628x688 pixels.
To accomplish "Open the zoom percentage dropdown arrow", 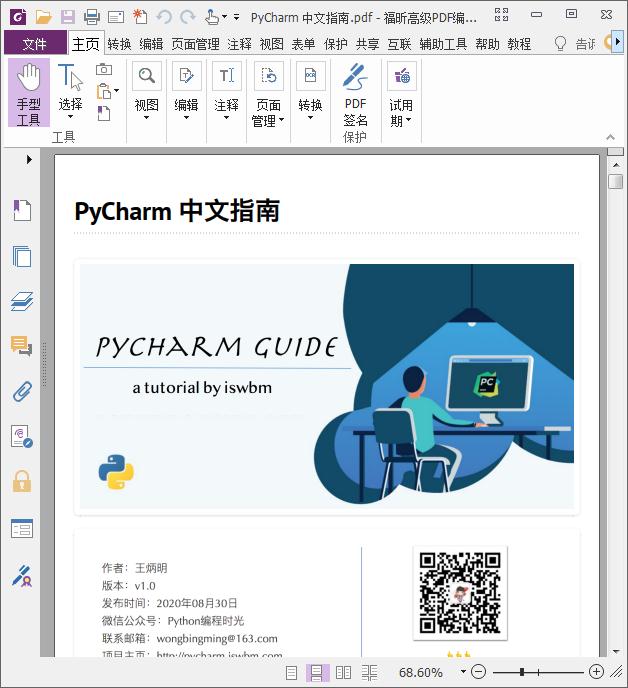I will [x=463, y=671].
